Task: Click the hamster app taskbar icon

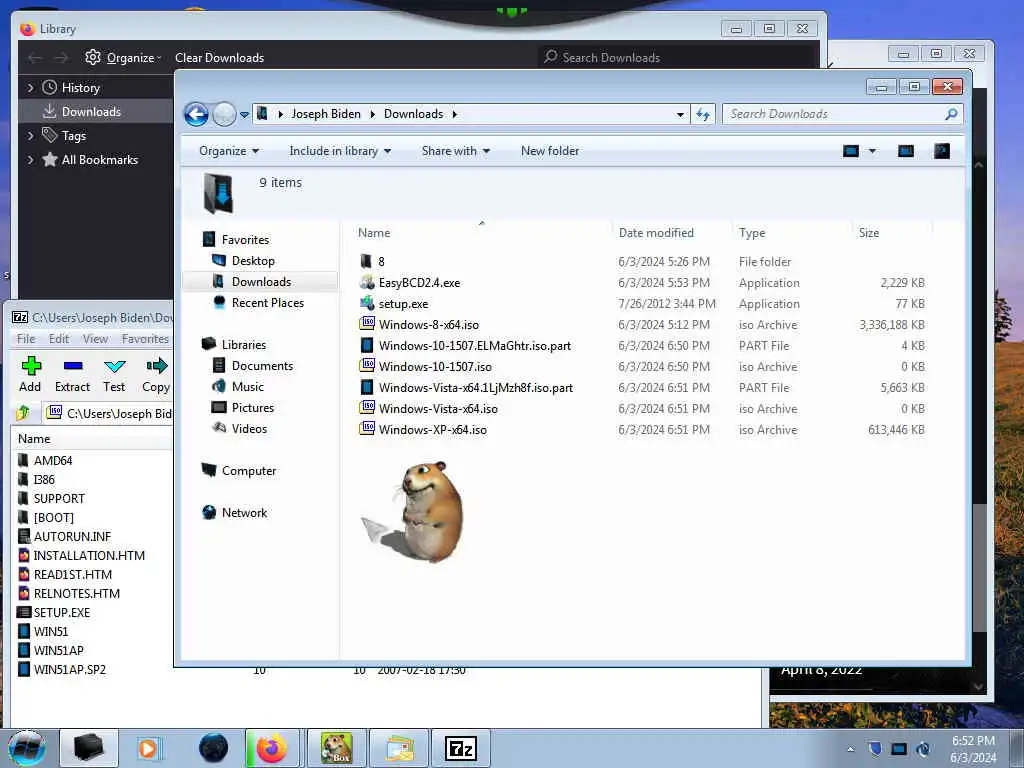Action: [337, 748]
